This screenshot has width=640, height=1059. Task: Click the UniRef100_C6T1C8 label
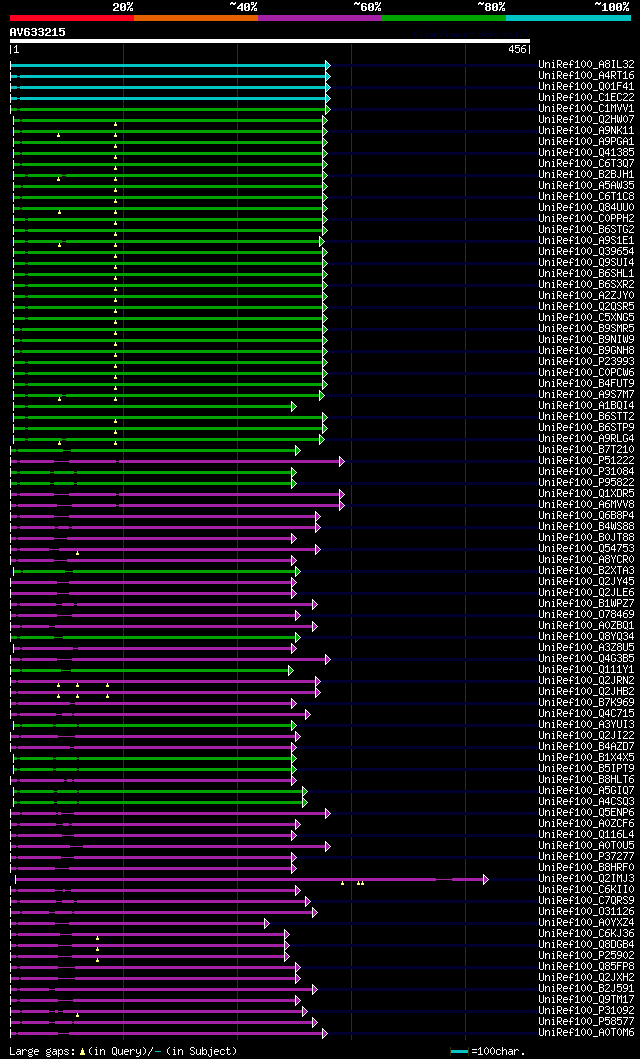coord(586,197)
